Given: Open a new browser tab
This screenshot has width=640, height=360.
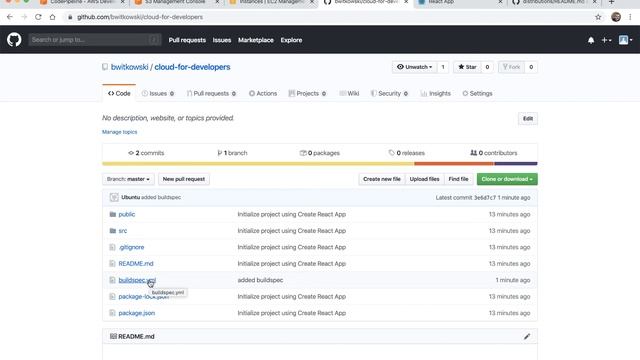Looking at the screenshot, I should [611, 2].
